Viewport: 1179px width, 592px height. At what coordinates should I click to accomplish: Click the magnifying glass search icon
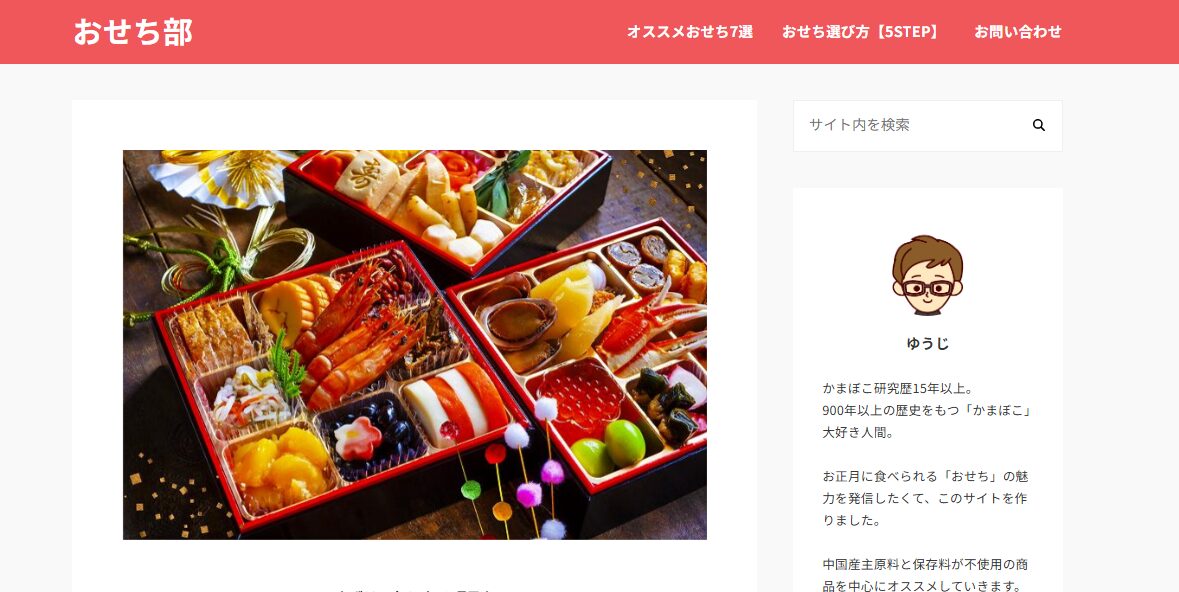(x=1038, y=126)
